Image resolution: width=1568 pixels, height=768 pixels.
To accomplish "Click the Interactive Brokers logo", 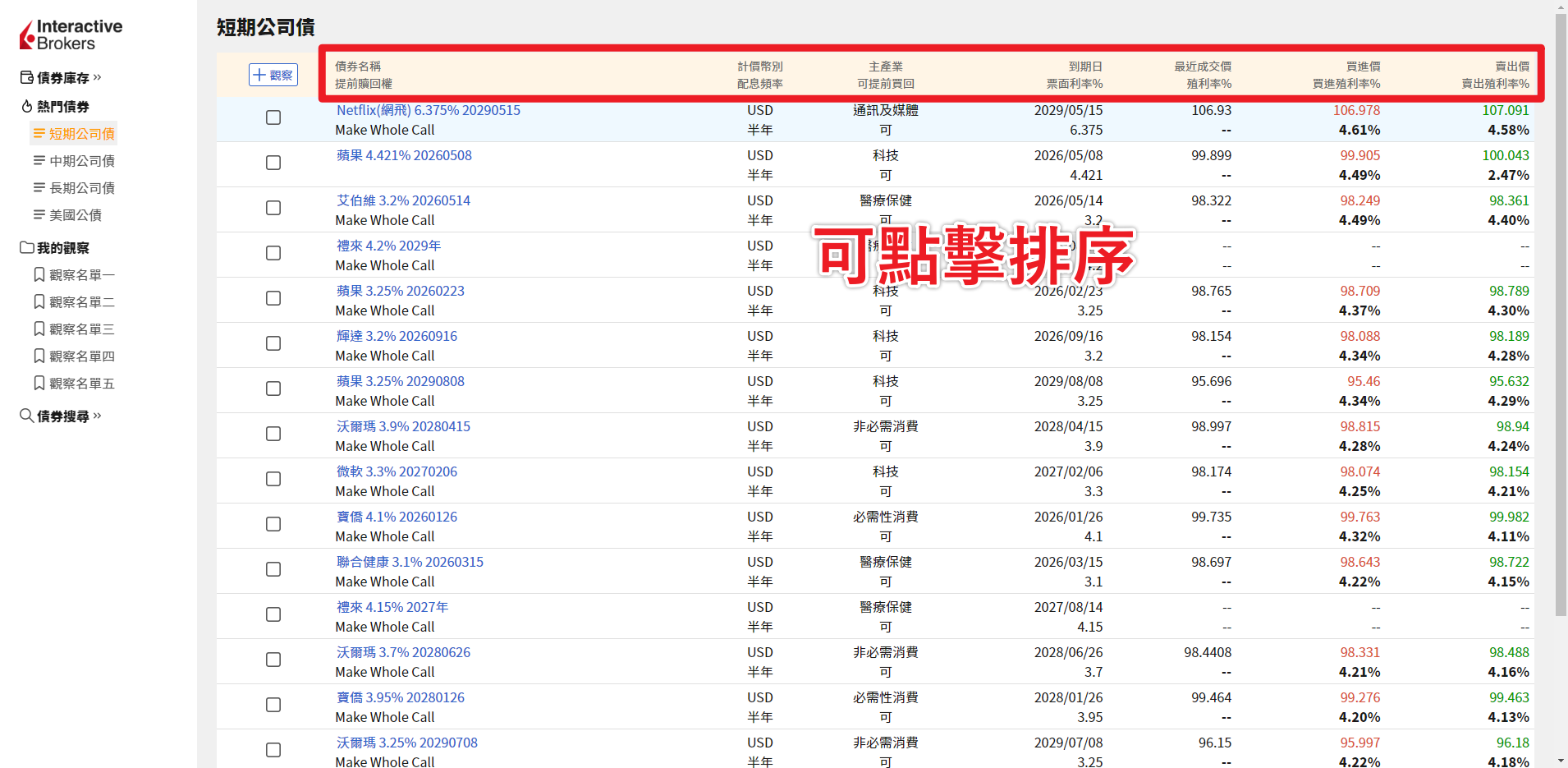I will pyautogui.click(x=71, y=34).
